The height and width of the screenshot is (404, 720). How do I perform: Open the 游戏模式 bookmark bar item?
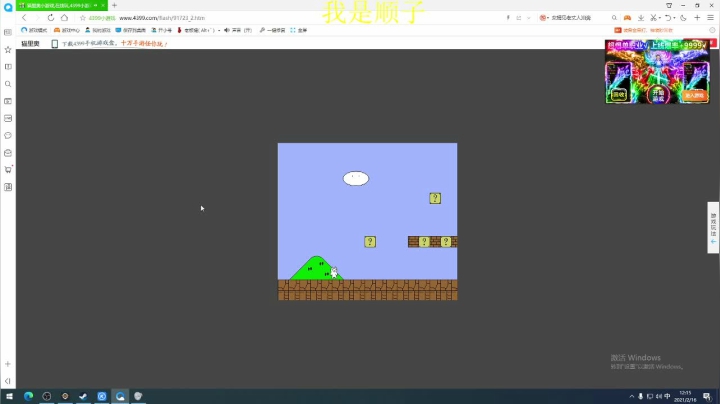pos(34,30)
